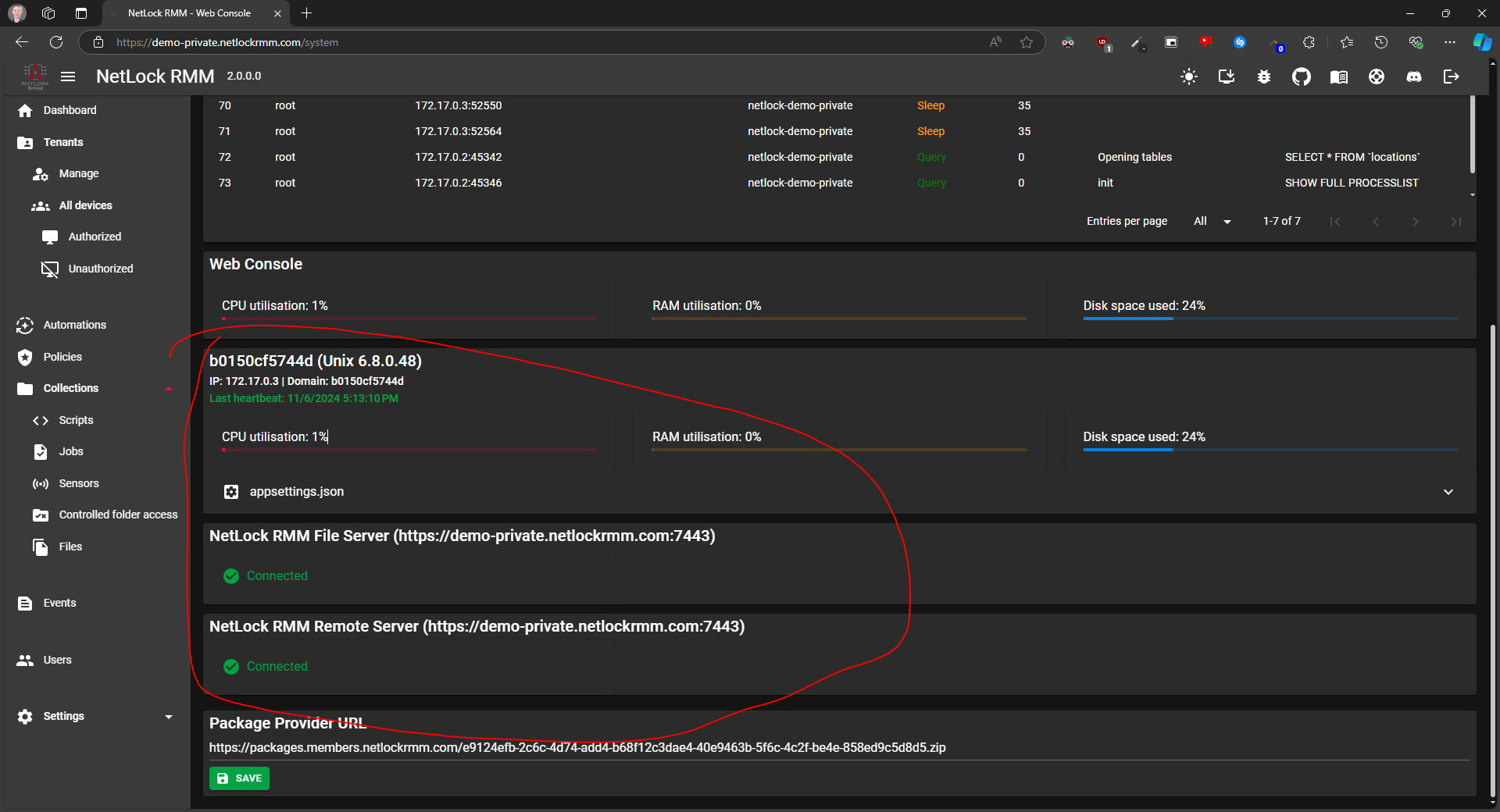1500x812 pixels.
Task: Open Copilot sidebar icon
Action: (x=1482, y=42)
